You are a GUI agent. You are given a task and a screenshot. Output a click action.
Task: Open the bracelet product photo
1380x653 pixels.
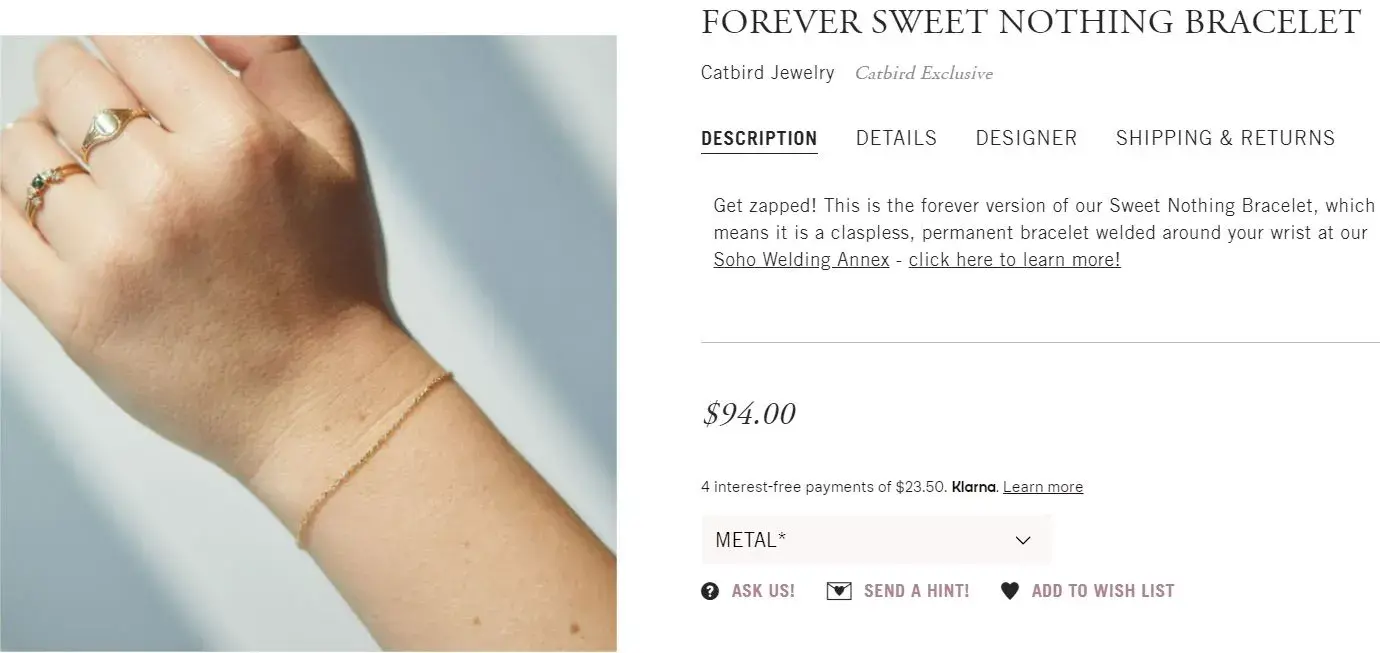[x=308, y=343]
